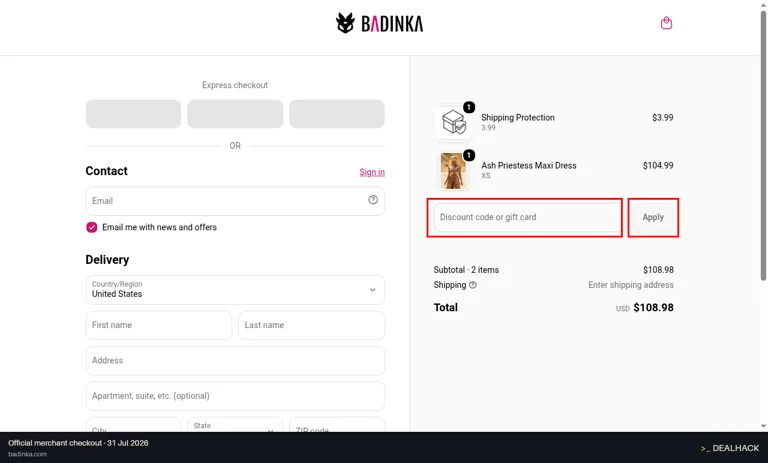768x463 pixels.
Task: Click the Shipping Protection box icon
Action: 454,122
